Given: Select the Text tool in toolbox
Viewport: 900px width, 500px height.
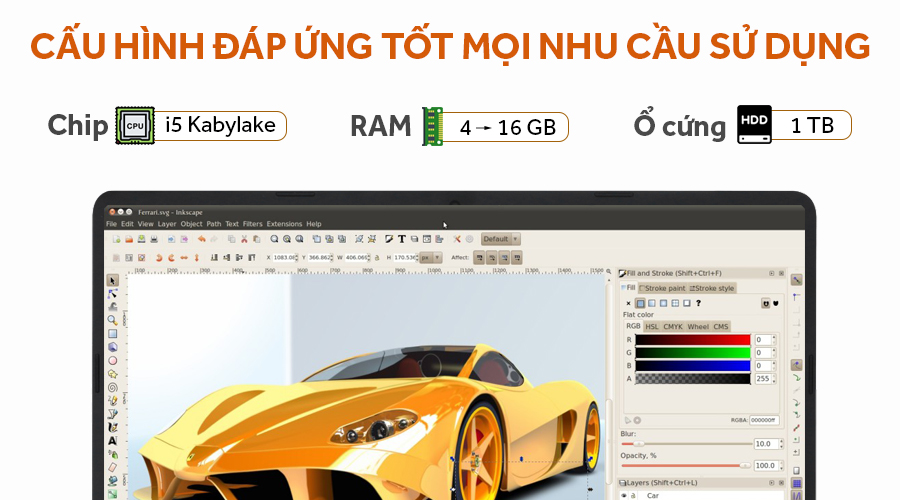Looking at the screenshot, I should pos(112,441).
